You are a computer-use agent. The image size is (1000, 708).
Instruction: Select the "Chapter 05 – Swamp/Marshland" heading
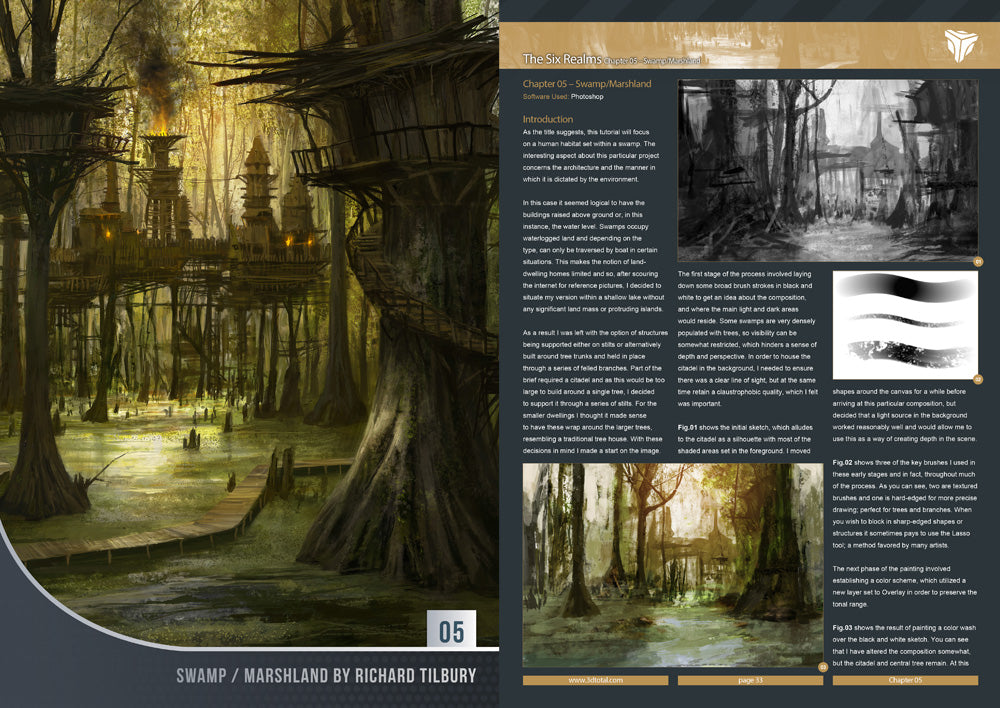586,84
